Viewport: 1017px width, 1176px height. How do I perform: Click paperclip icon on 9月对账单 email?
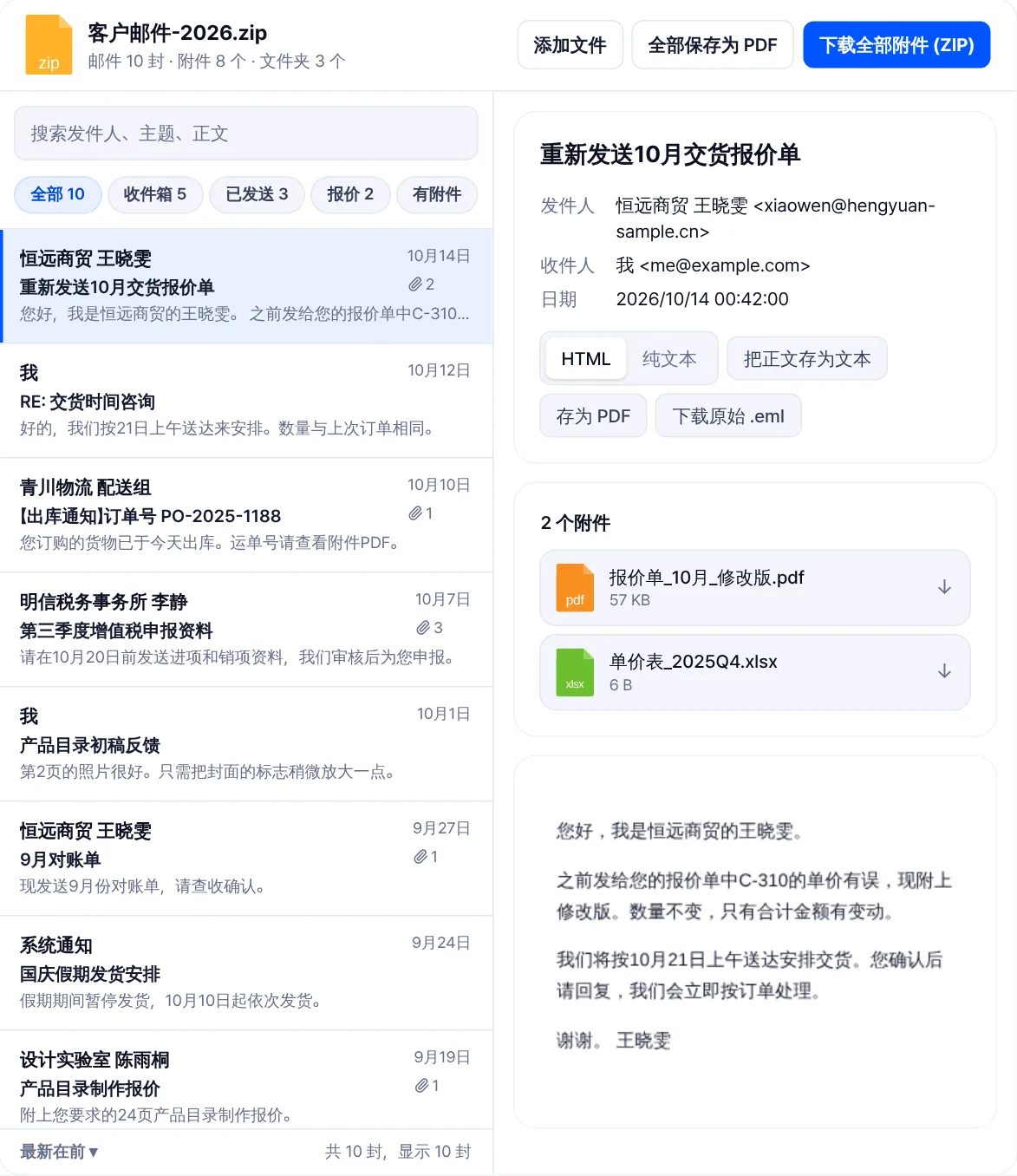pyautogui.click(x=420, y=857)
